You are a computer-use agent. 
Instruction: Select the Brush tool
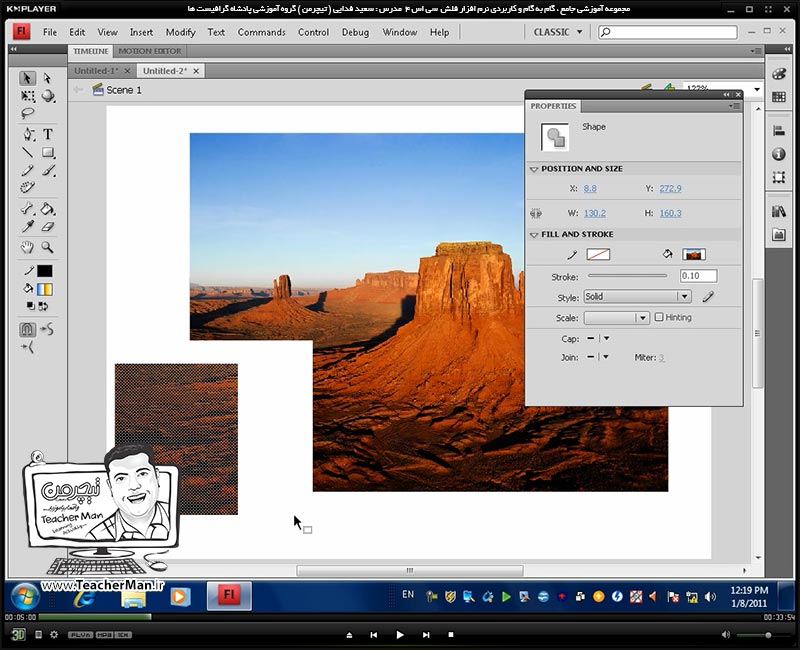click(48, 170)
